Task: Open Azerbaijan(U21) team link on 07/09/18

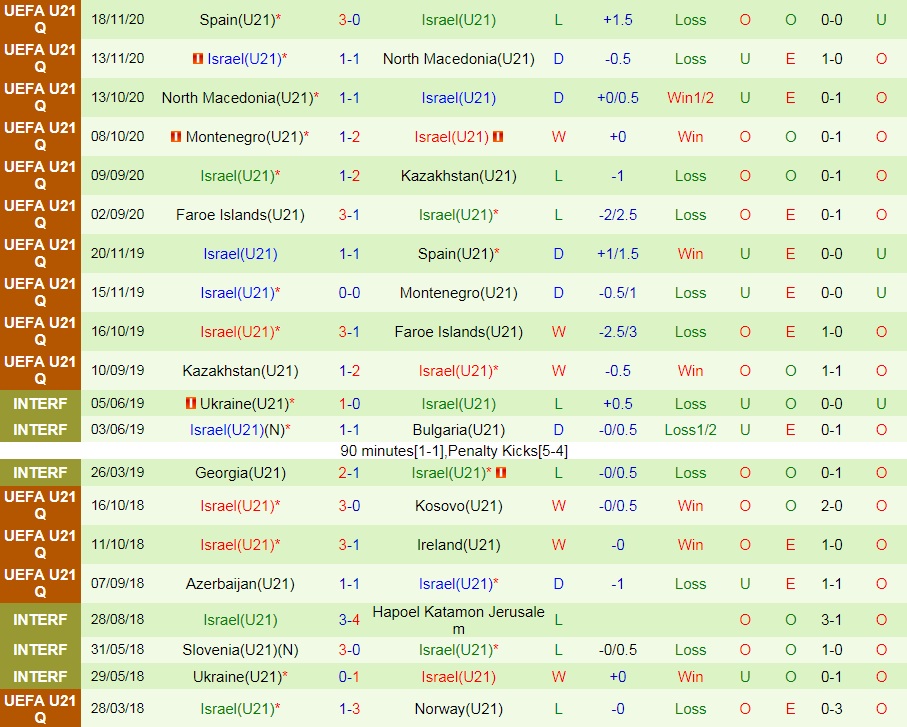Action: [240, 584]
